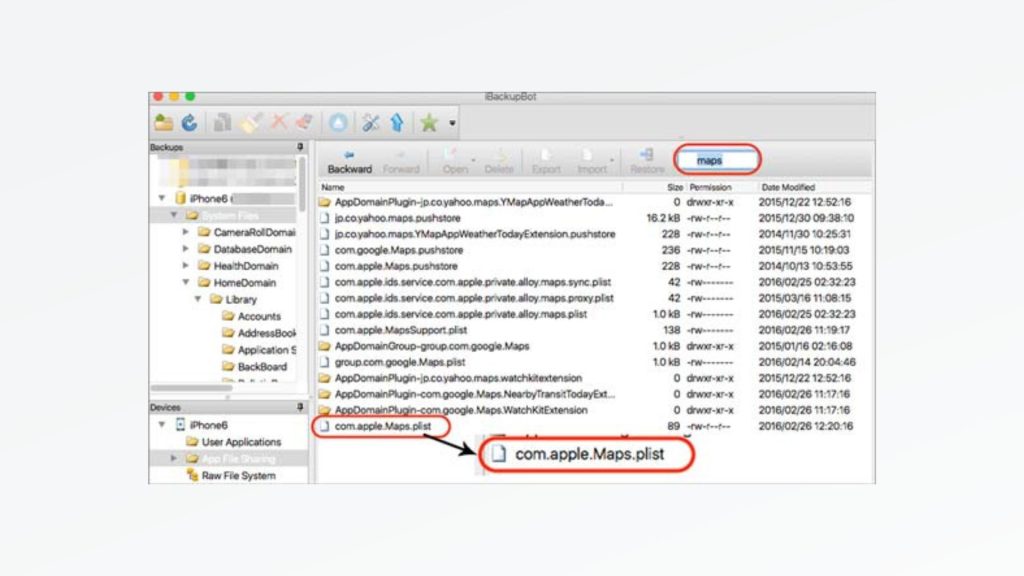Select the com.apple.MapsSupport.plist file
The width and height of the screenshot is (1024, 576).
click(x=594, y=330)
